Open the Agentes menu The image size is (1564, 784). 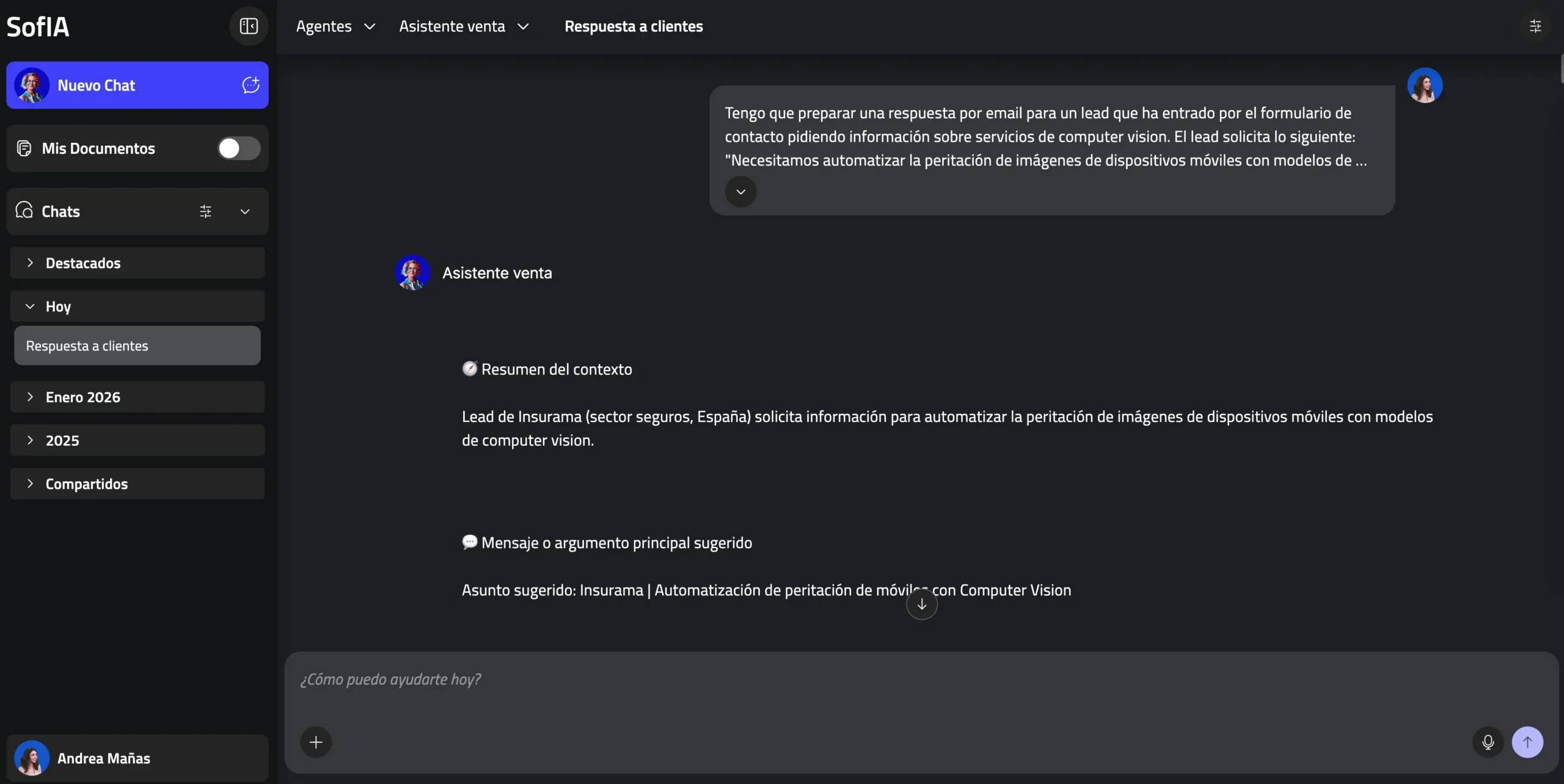pos(335,26)
